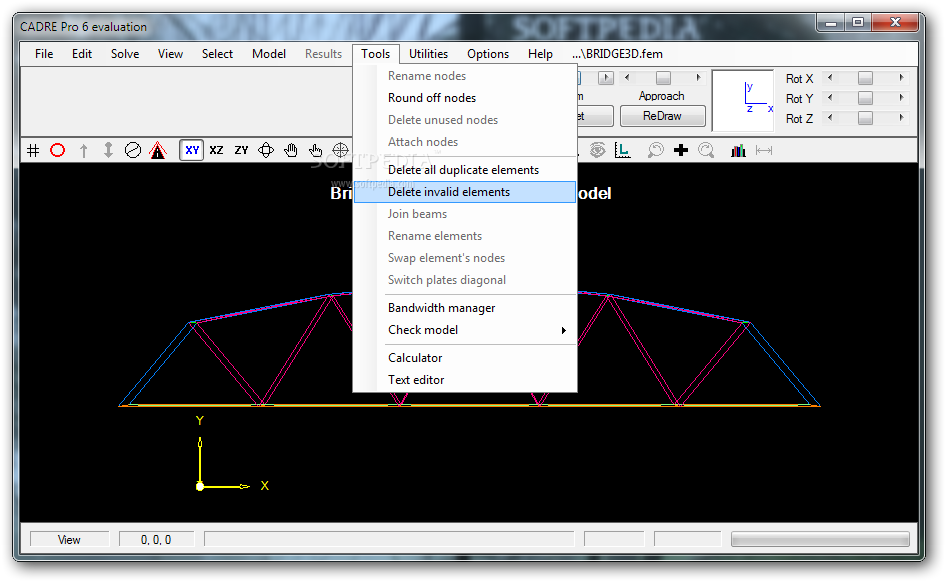946x582 pixels.
Task: Click the red triangle support icon
Action: [x=158, y=150]
